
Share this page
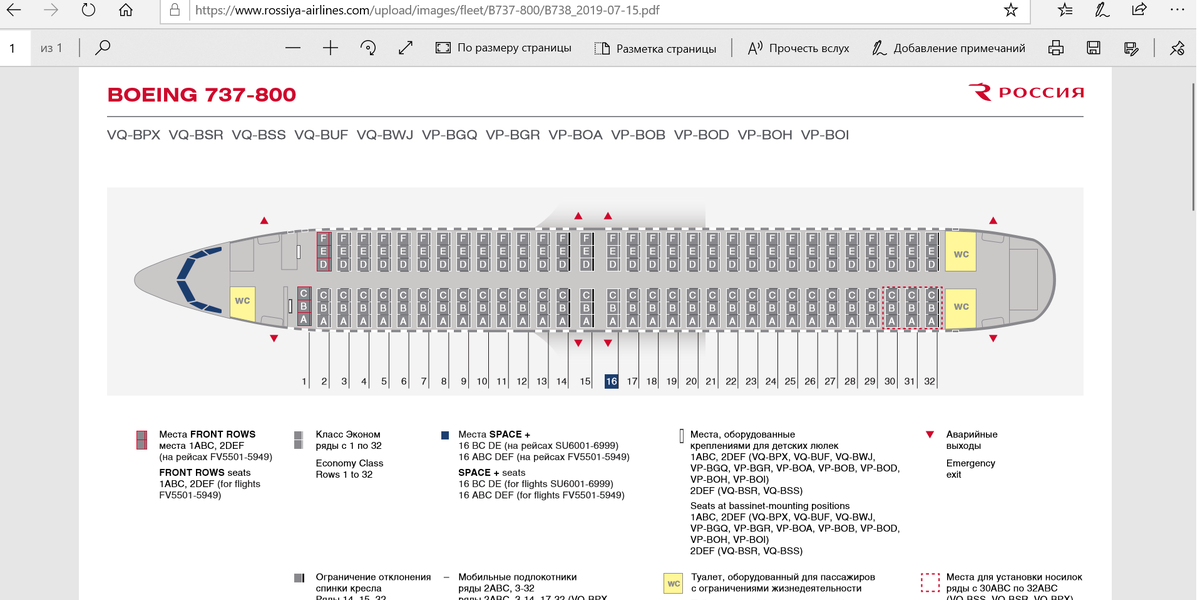click(x=1138, y=10)
